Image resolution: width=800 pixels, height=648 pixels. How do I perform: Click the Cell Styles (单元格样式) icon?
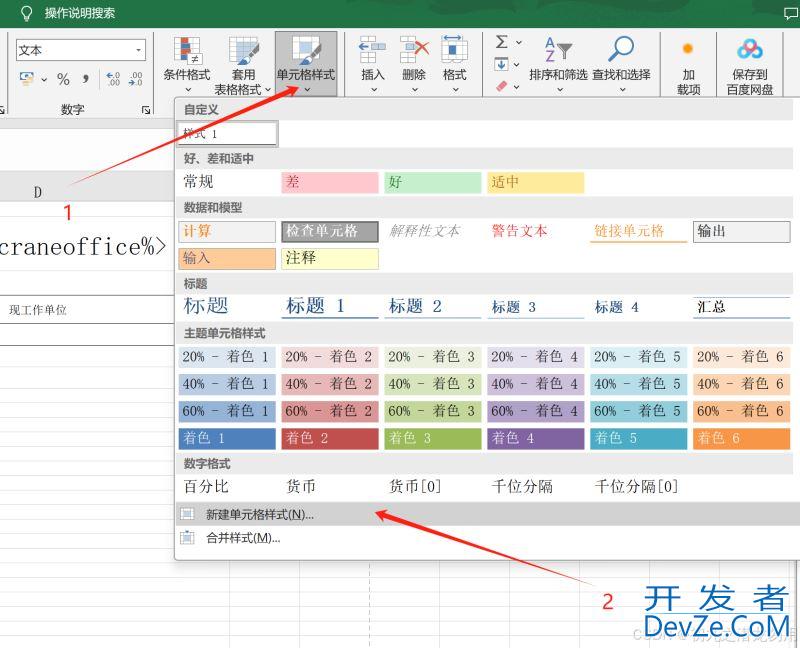click(306, 49)
